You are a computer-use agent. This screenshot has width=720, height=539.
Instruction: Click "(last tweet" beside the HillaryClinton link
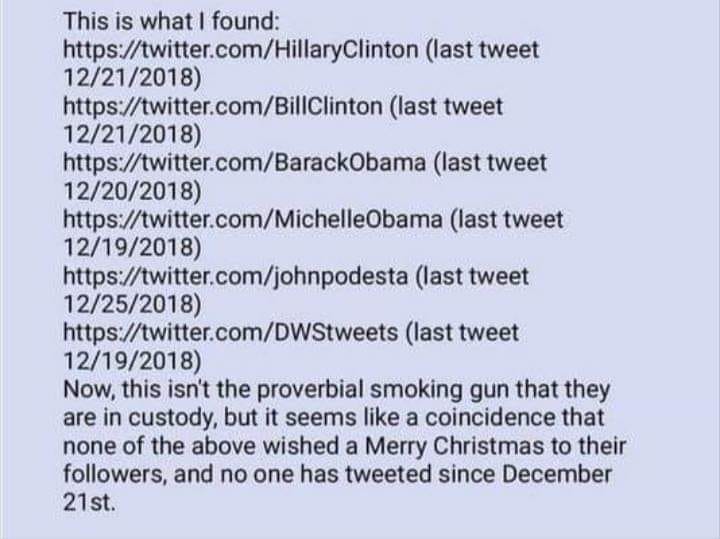coord(481,48)
